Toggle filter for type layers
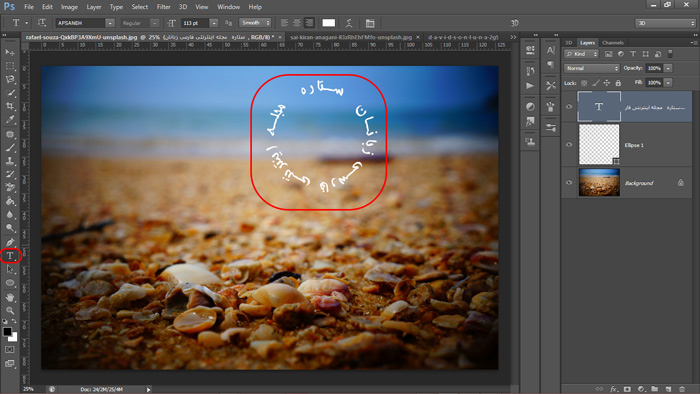This screenshot has width=700, height=394. [x=633, y=54]
